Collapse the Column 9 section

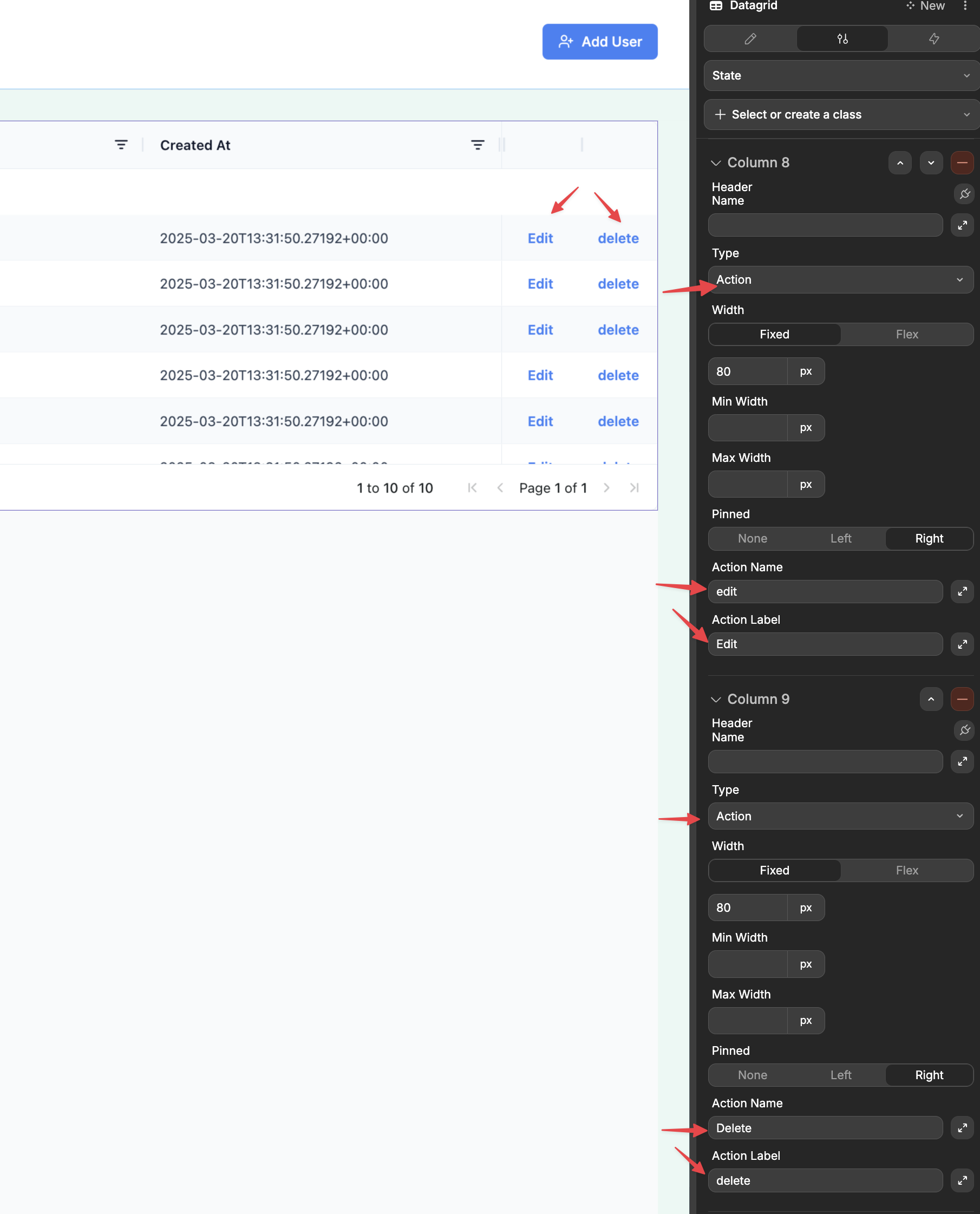(x=716, y=699)
